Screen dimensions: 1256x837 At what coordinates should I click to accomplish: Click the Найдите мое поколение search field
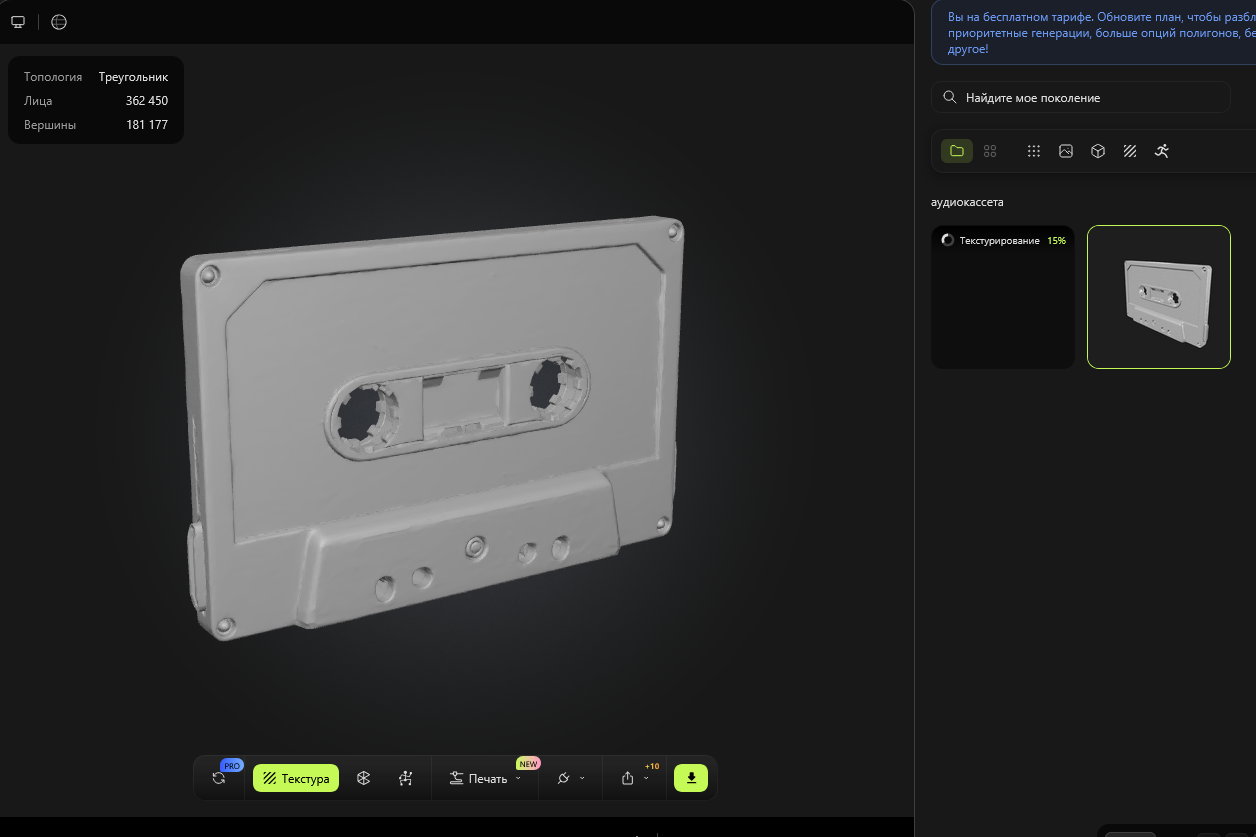click(x=1081, y=97)
